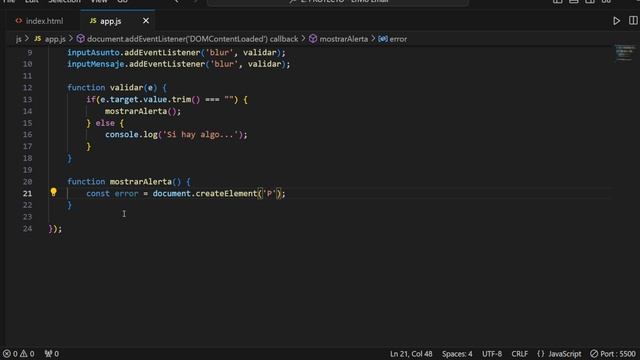Click line number 12 in gutter

(x=27, y=88)
